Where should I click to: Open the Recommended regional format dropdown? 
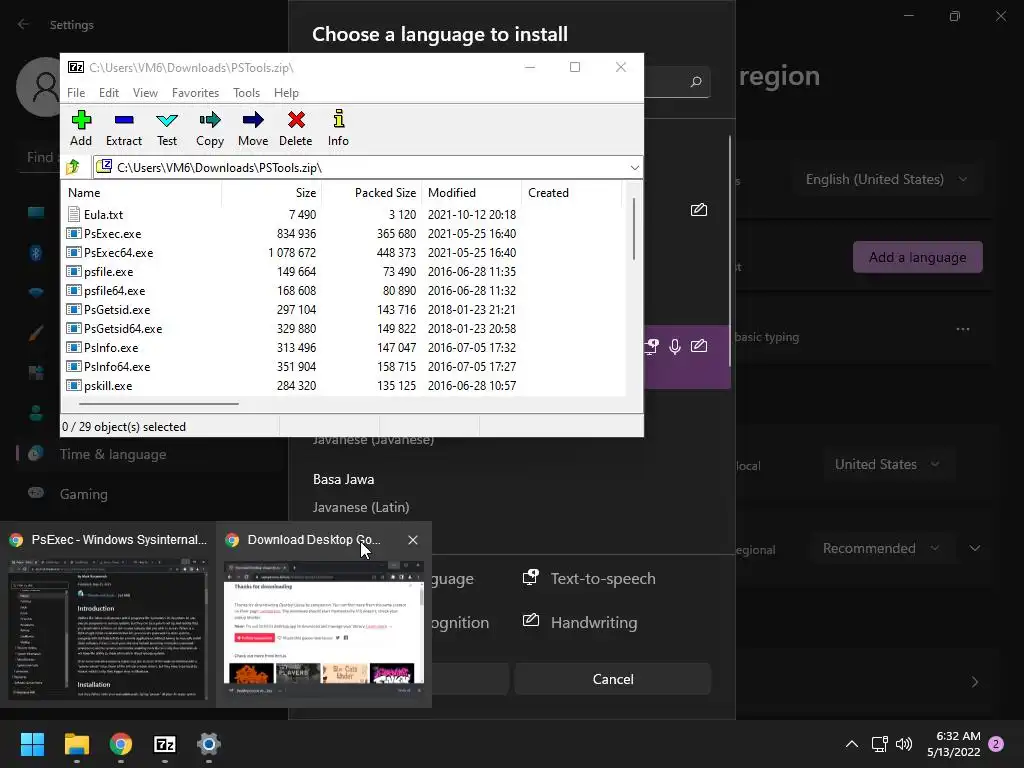[880, 549]
